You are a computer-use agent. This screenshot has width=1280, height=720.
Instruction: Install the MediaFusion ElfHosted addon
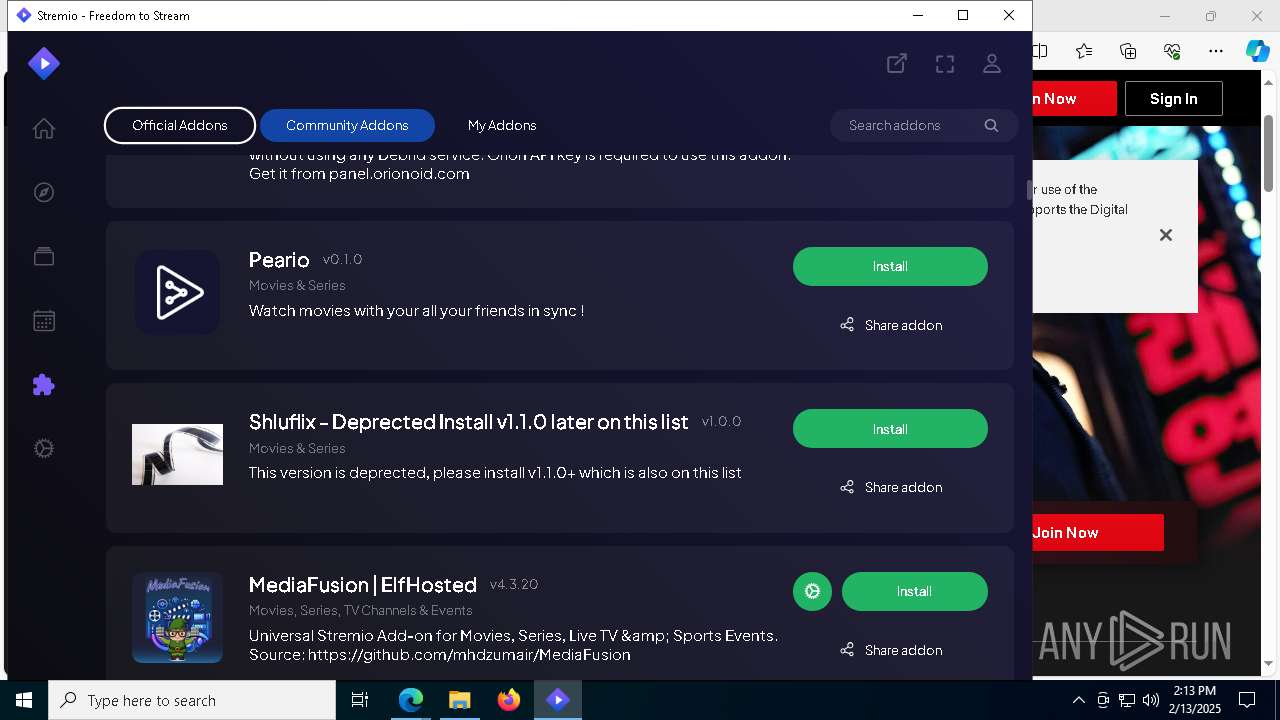click(x=914, y=591)
